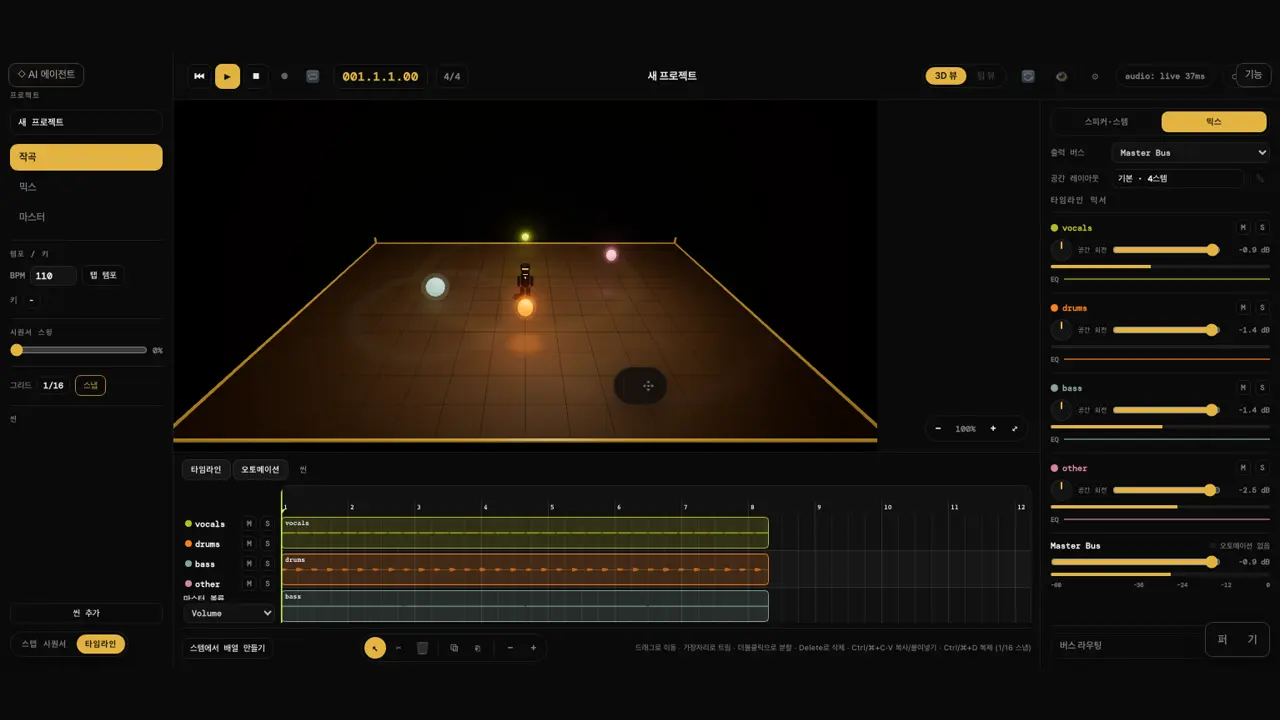Zoom out timeline with the minus icon
The width and height of the screenshot is (1280, 720).
pos(510,648)
